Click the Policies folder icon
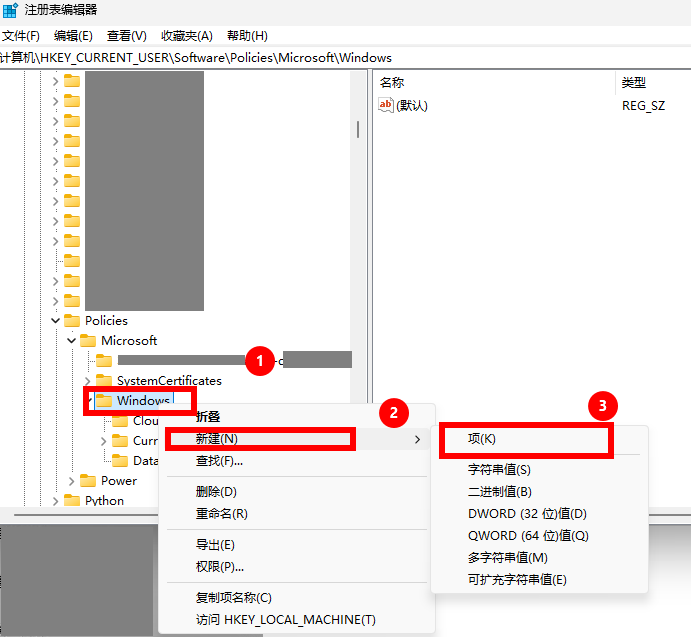 72,321
